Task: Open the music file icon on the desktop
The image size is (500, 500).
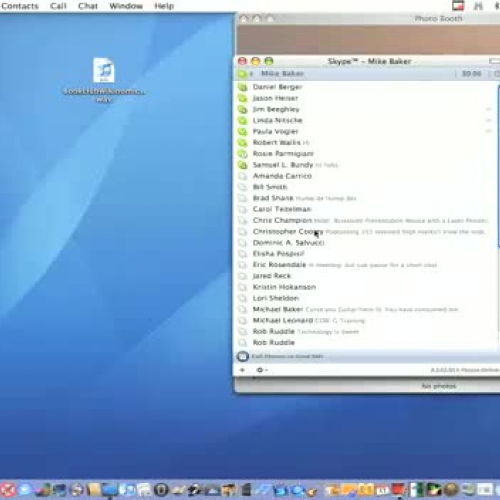Action: (104, 70)
